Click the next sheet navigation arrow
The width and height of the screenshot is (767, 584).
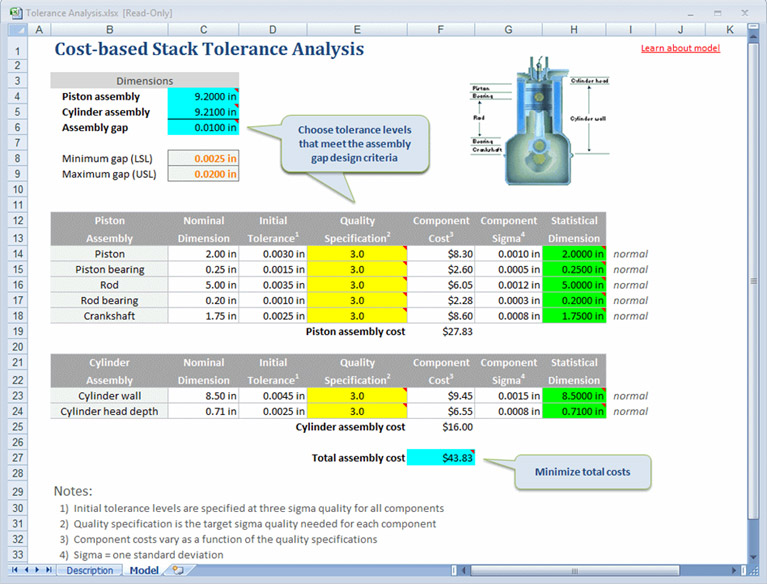[35, 570]
